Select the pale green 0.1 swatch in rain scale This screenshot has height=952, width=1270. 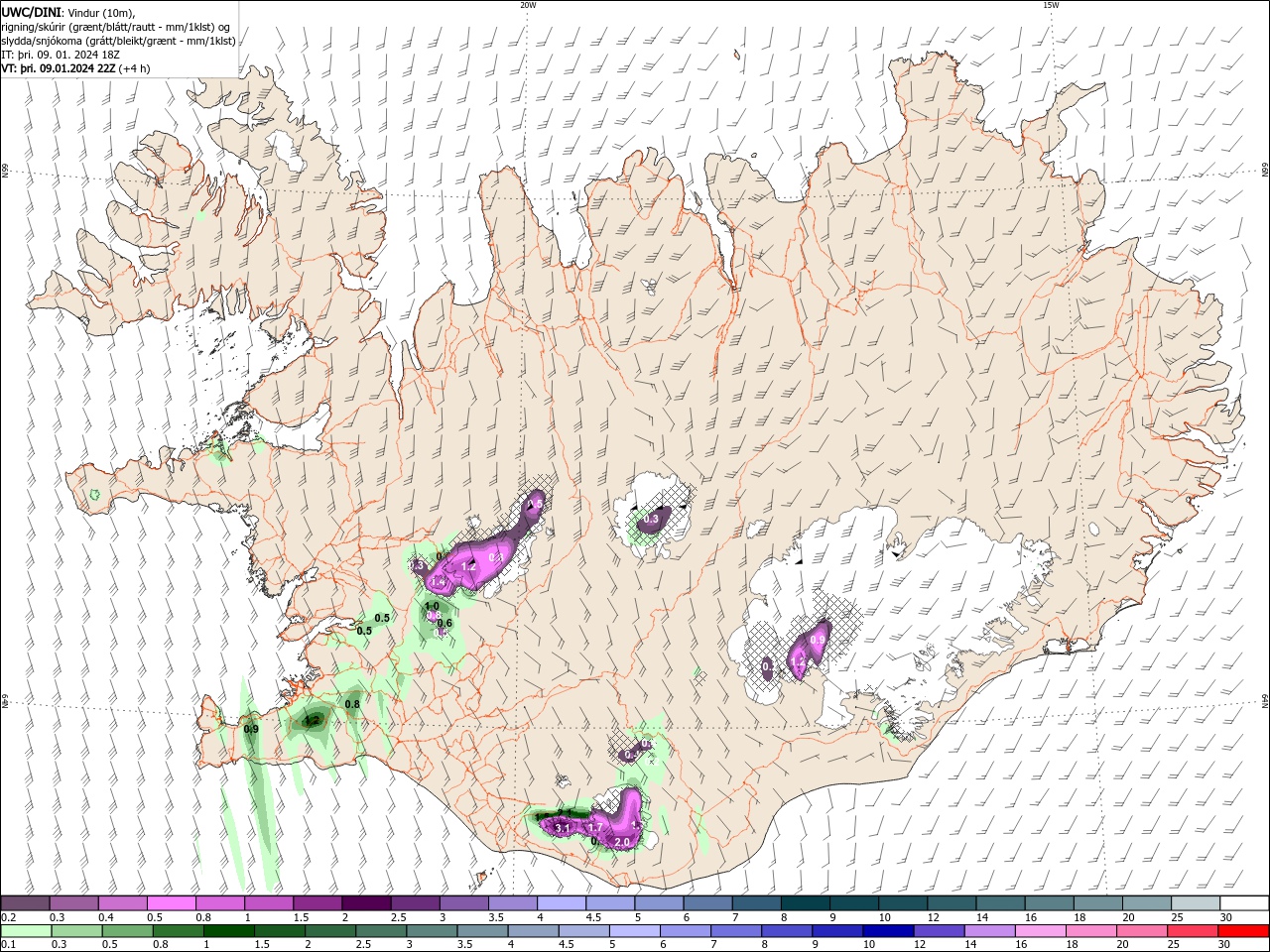coord(25,931)
